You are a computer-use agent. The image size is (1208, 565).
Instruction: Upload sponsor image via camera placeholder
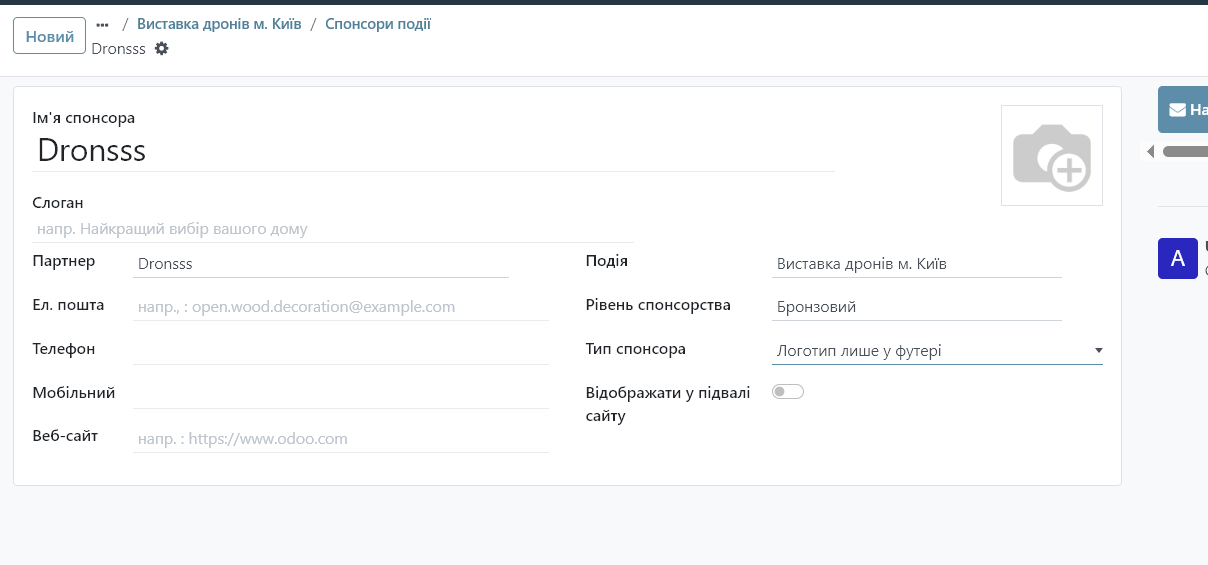(1051, 156)
